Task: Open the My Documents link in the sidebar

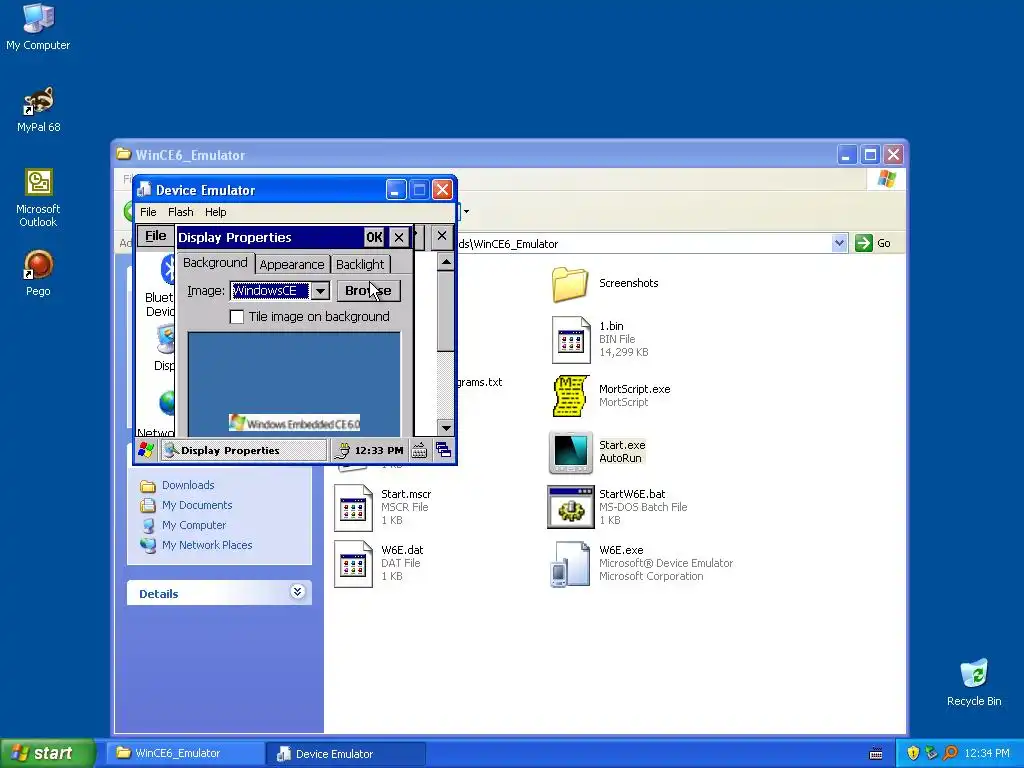Action: coord(197,505)
